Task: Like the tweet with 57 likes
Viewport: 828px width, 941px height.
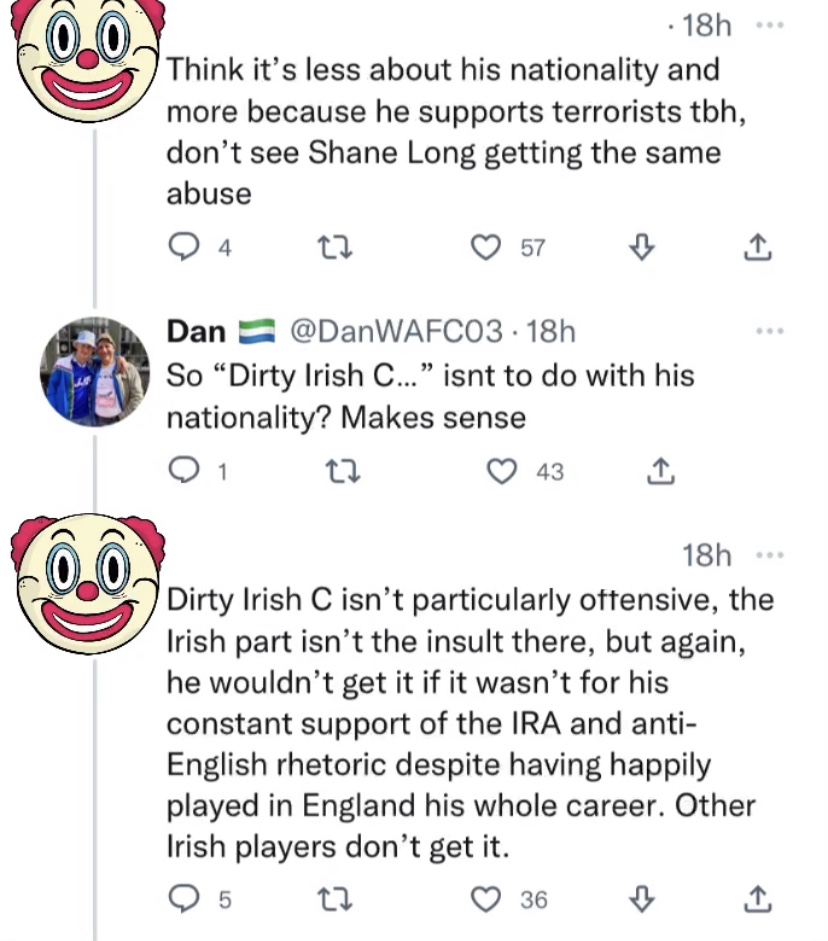Action: (486, 248)
